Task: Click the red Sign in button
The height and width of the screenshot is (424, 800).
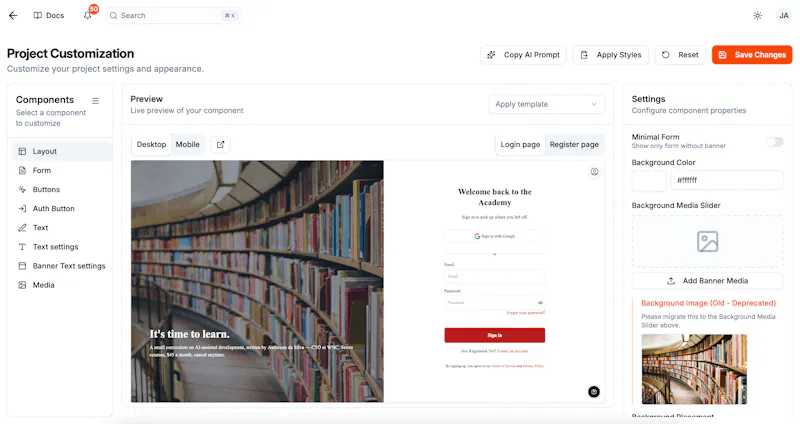Action: 494,335
